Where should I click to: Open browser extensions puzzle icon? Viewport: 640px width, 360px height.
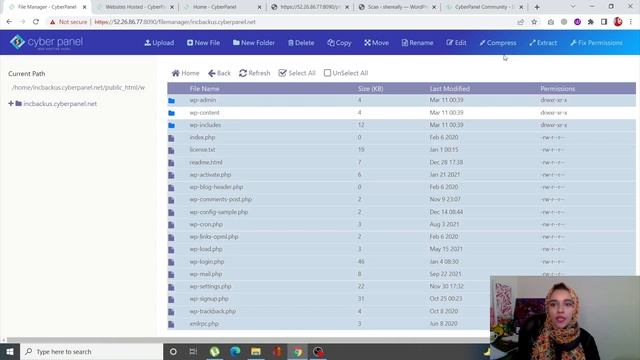[591, 22]
